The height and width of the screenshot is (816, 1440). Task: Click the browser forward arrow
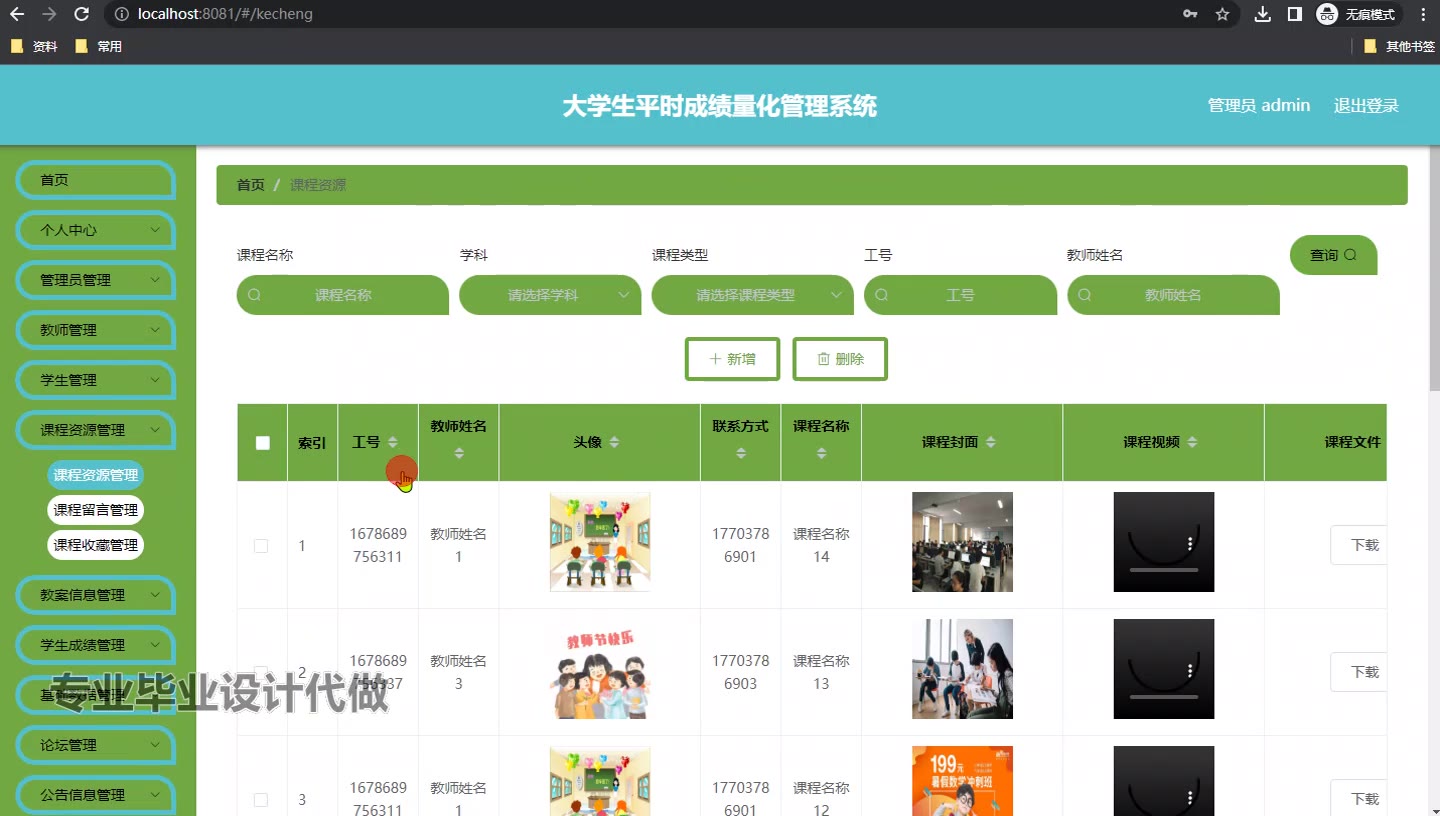point(49,14)
